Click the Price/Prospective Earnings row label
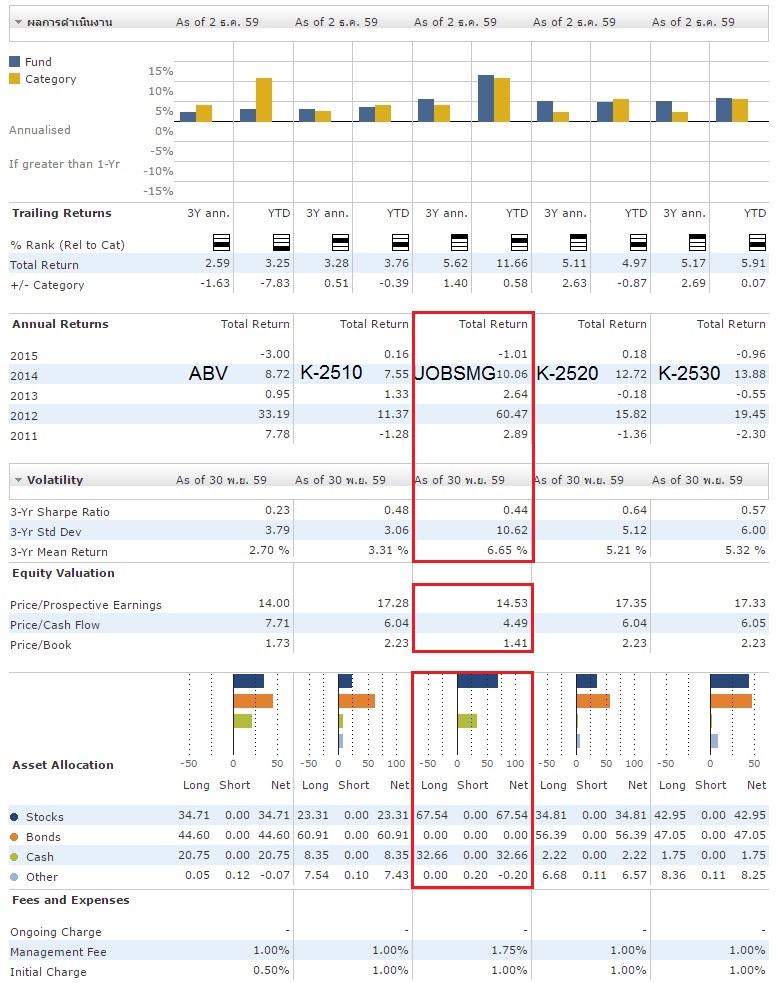778x983 pixels. point(86,605)
